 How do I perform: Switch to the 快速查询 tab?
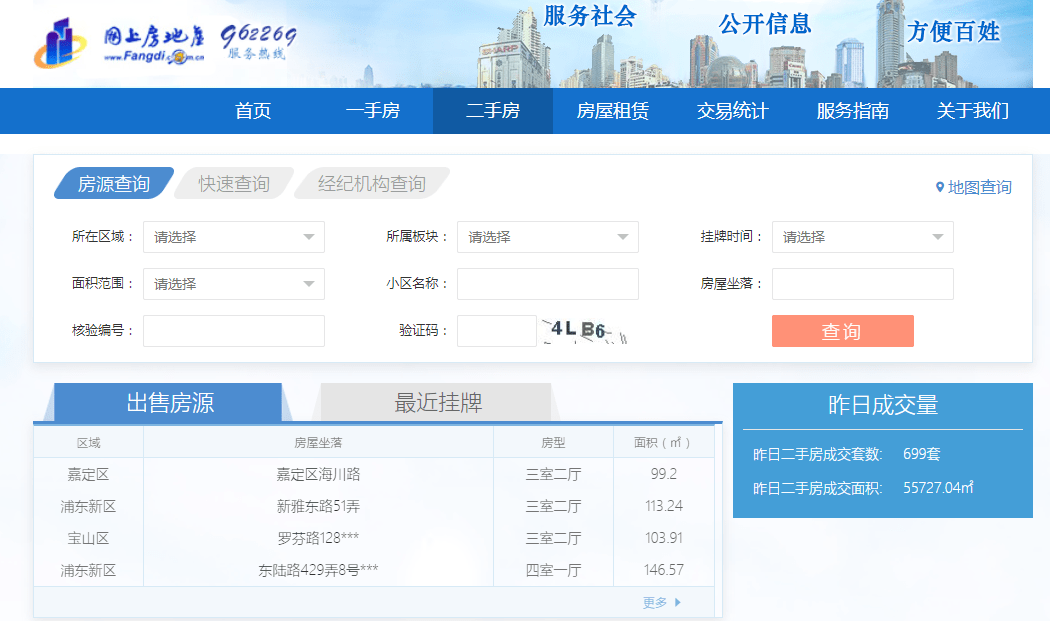click(x=234, y=184)
